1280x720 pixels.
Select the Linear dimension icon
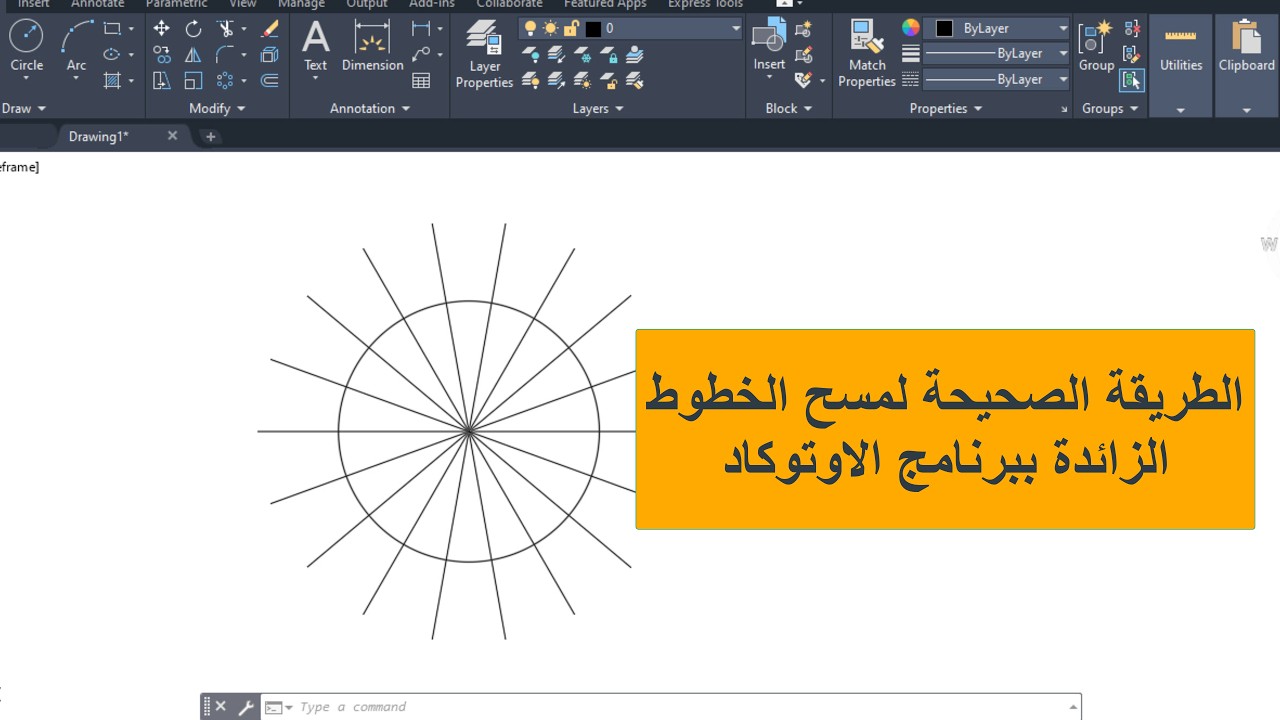421,29
